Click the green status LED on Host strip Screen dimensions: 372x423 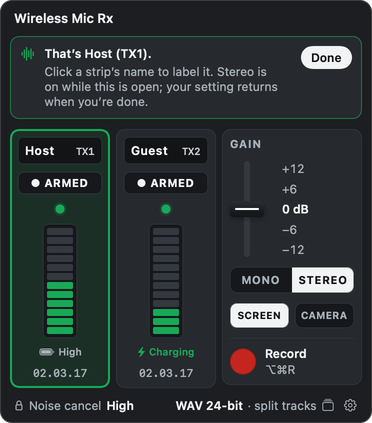pos(60,209)
